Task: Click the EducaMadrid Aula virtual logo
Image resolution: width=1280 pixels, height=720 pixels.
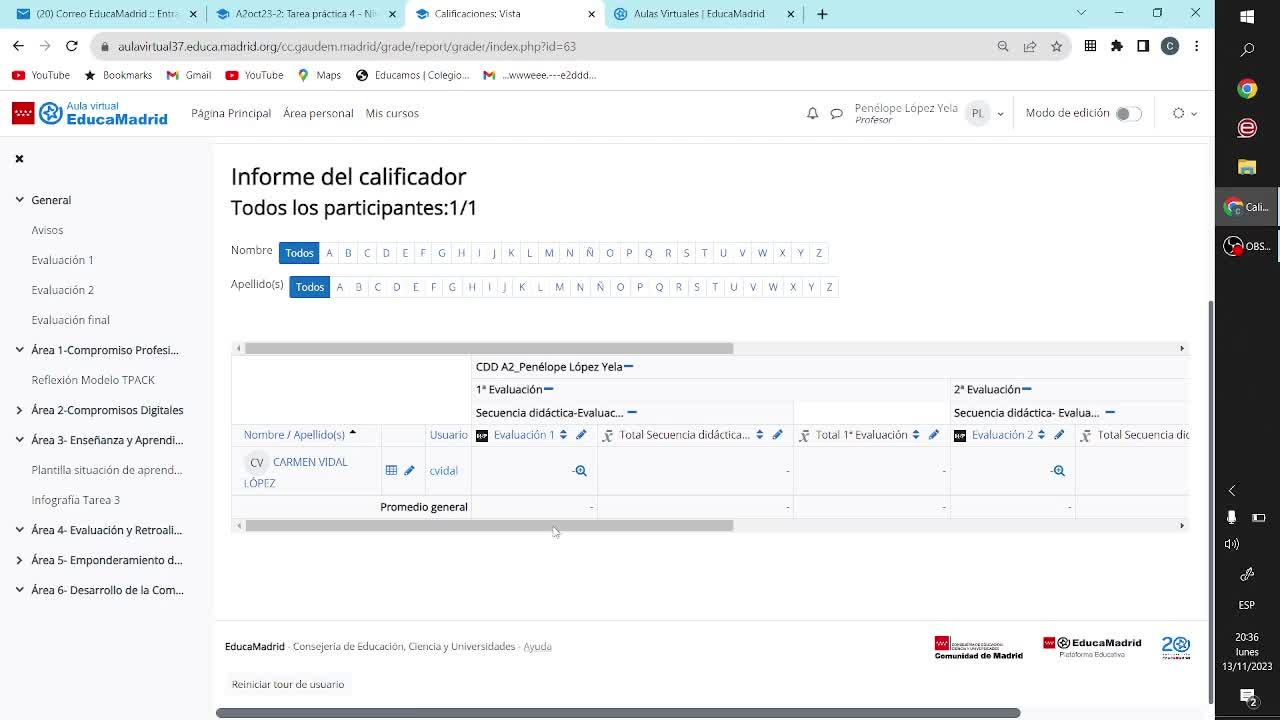Action: pyautogui.click(x=90, y=113)
